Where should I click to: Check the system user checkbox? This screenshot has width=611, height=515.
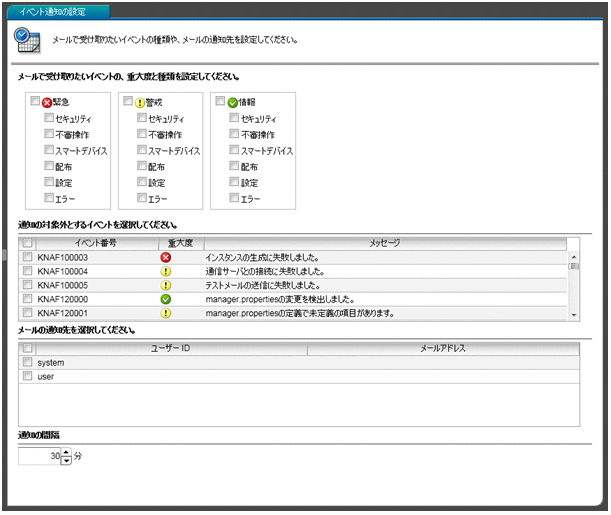coord(28,362)
